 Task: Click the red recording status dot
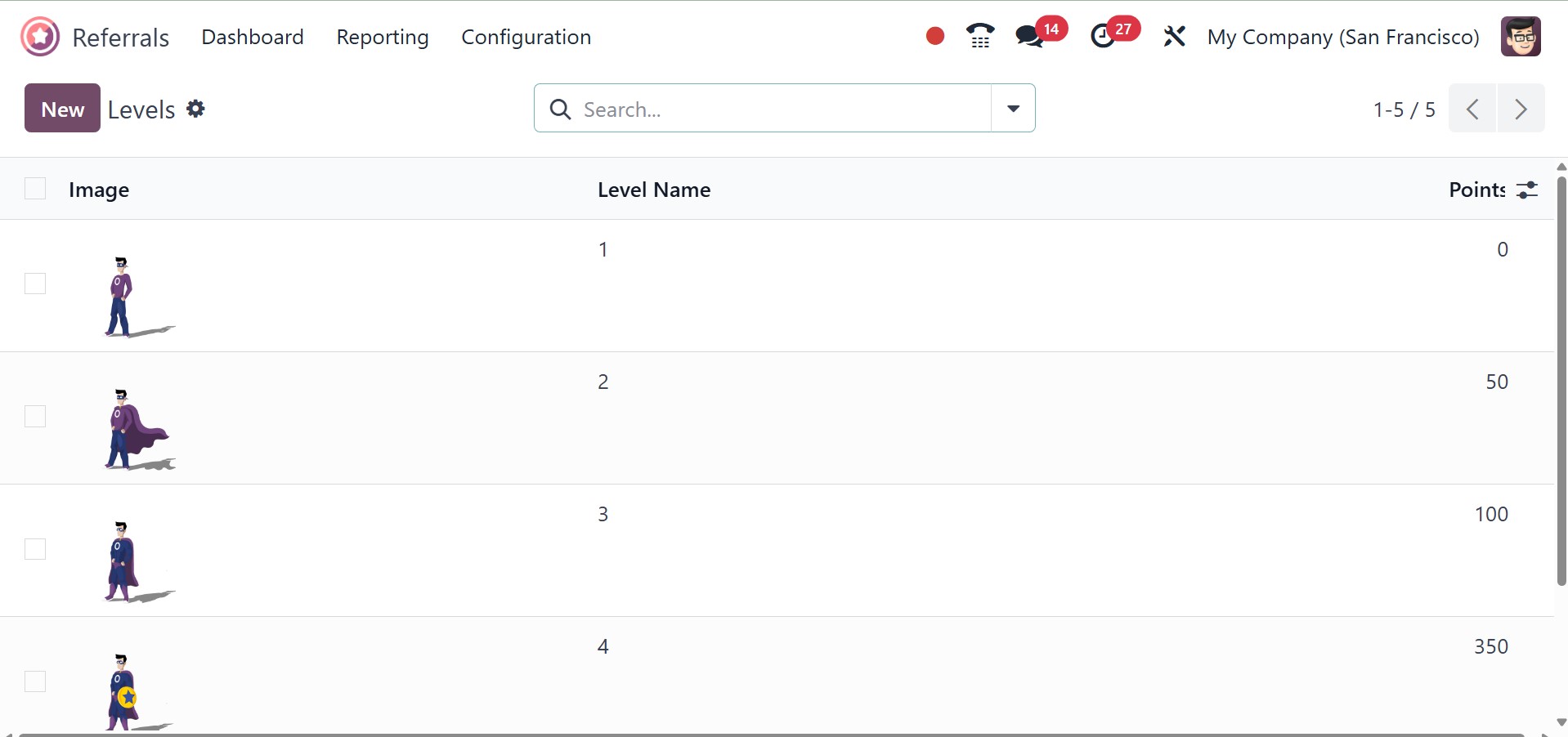(x=935, y=37)
